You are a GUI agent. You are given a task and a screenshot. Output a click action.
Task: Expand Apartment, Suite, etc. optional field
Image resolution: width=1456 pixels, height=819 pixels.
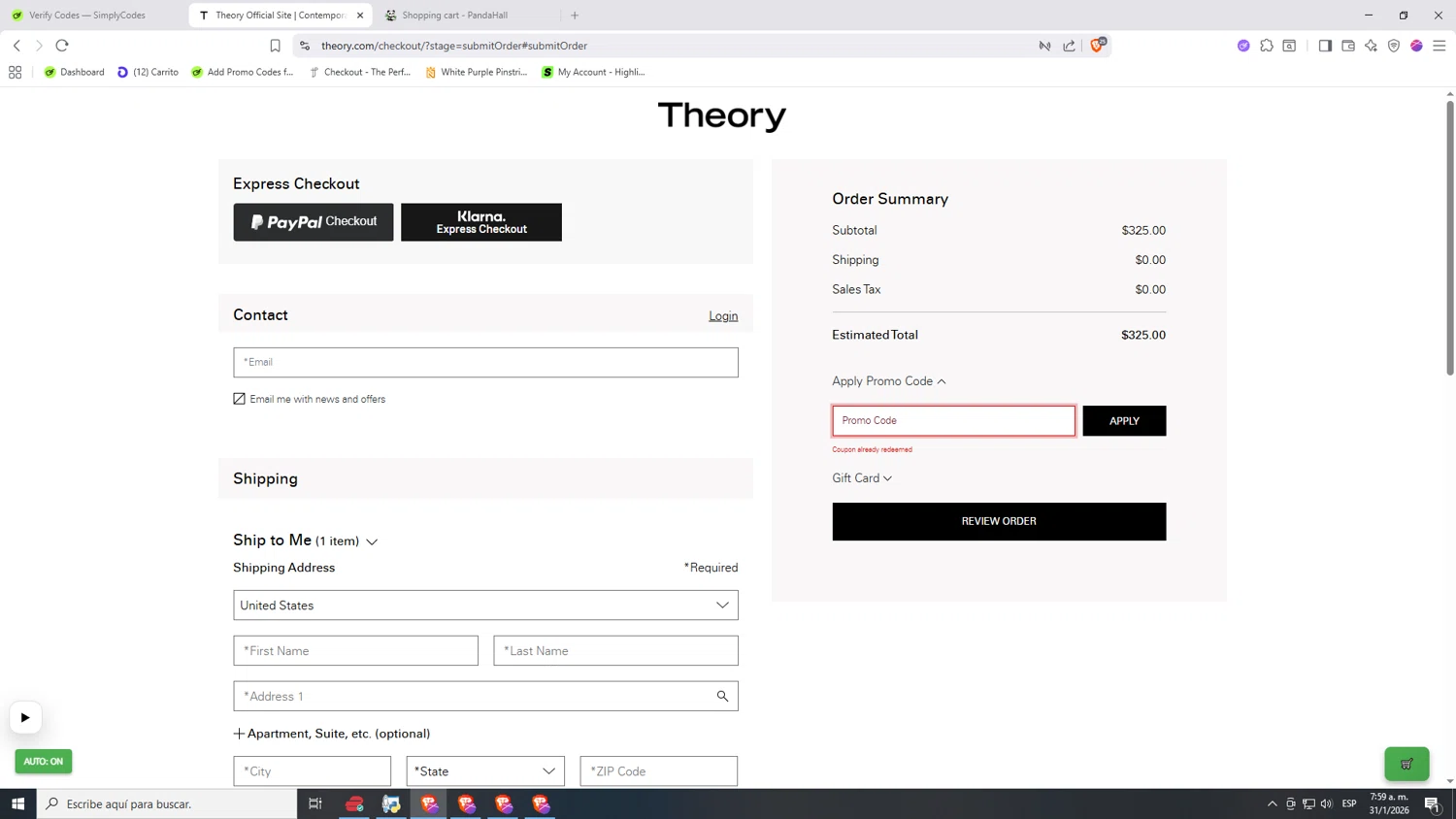pyautogui.click(x=332, y=734)
